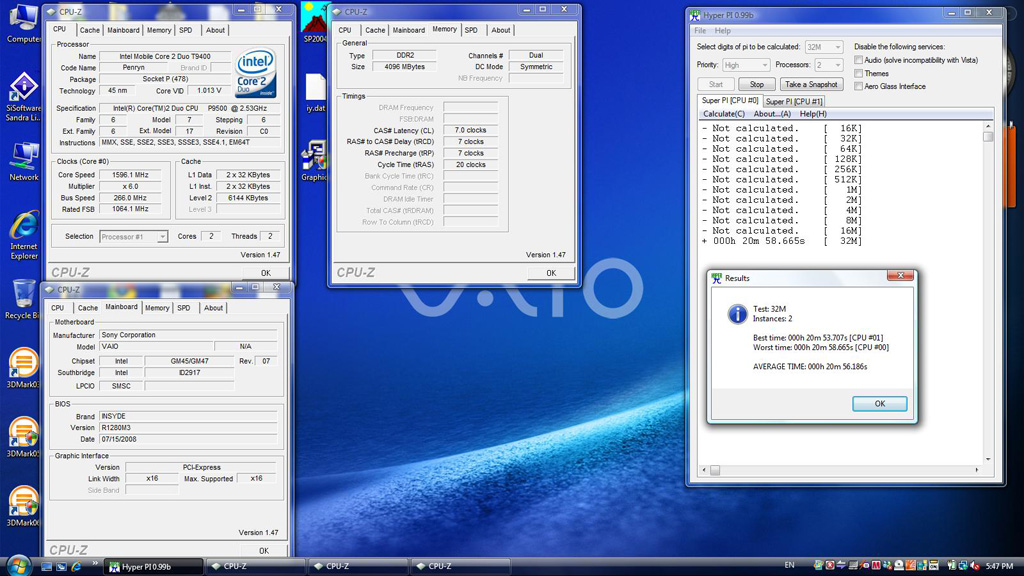Viewport: 1024px width, 576px height.
Task: Click the Stop button in Hyper PI
Action: [756, 84]
